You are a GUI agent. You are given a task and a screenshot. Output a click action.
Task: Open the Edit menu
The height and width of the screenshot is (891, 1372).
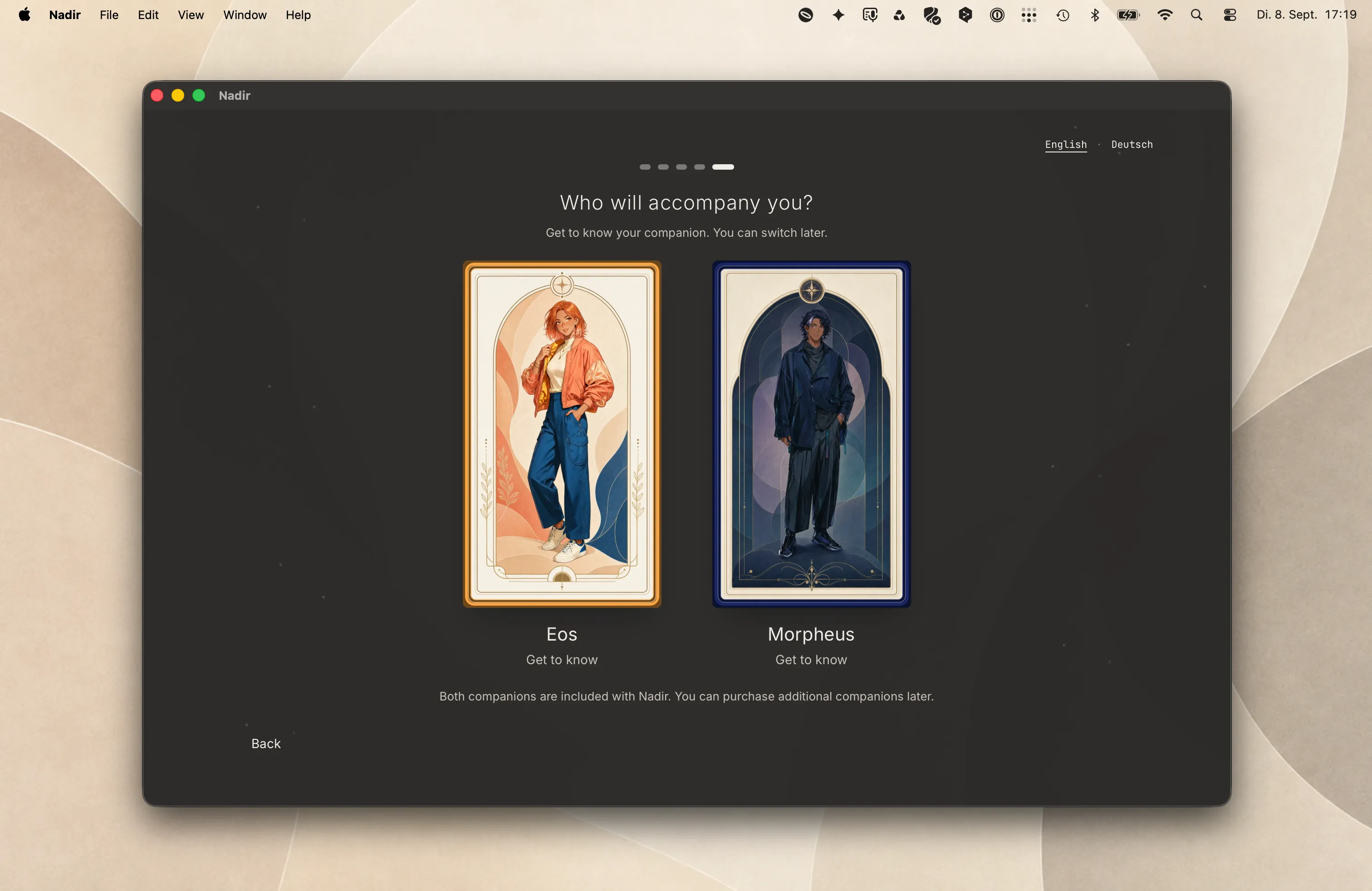tap(148, 15)
